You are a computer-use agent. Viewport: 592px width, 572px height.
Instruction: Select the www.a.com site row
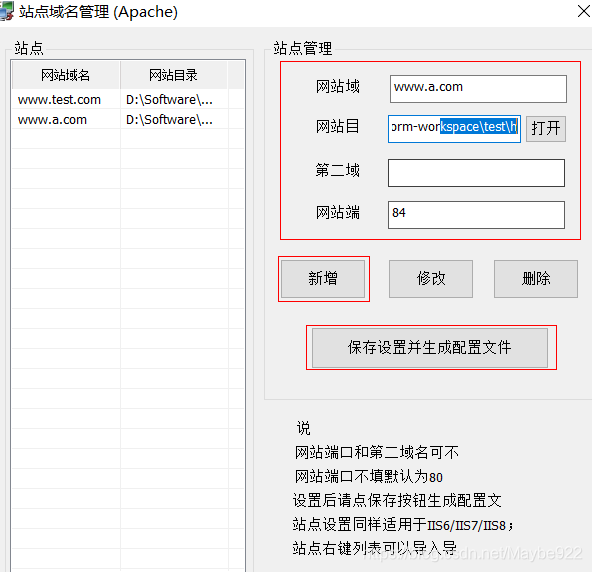[128, 120]
